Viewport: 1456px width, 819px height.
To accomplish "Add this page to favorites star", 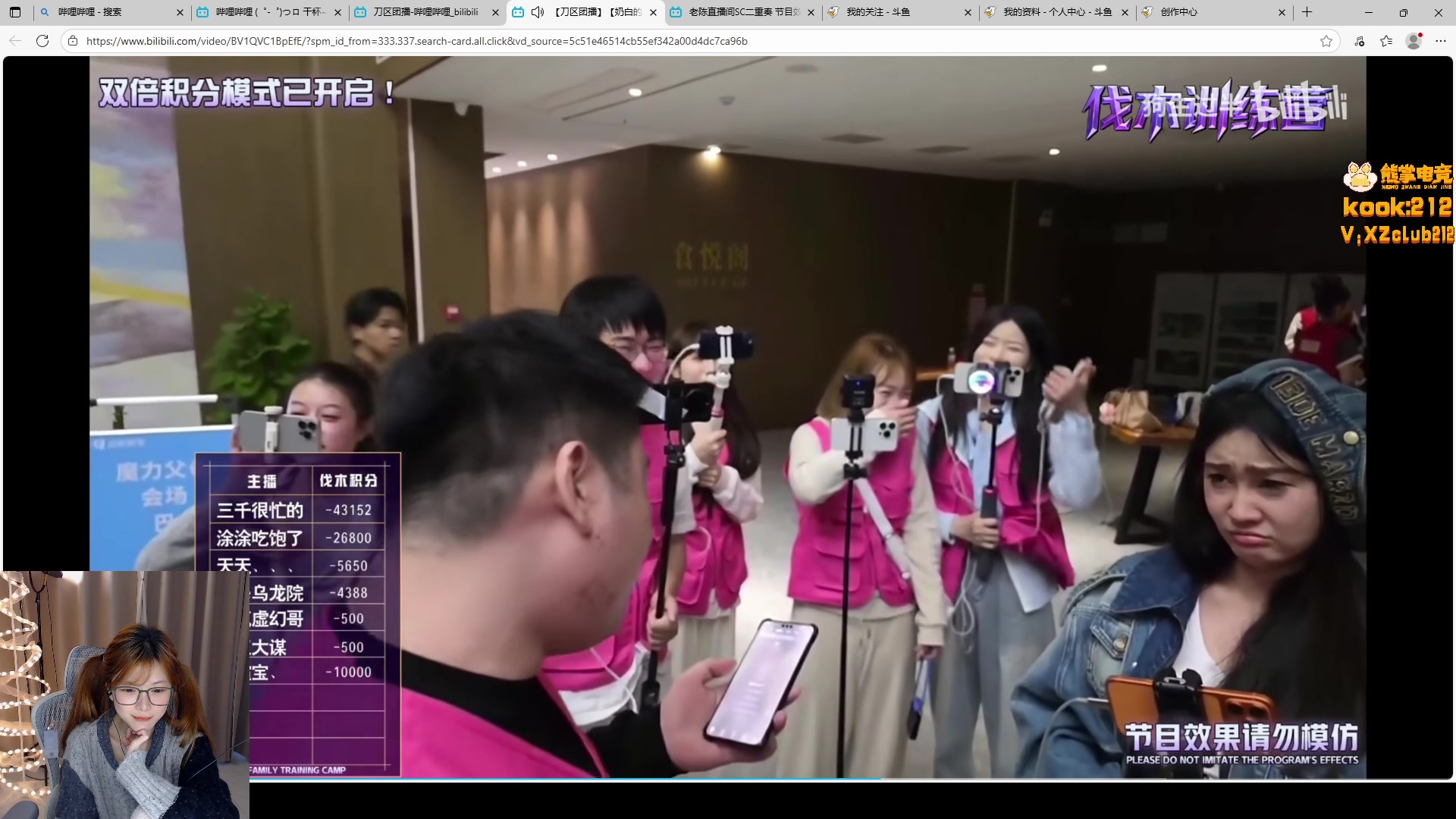I will [1326, 41].
